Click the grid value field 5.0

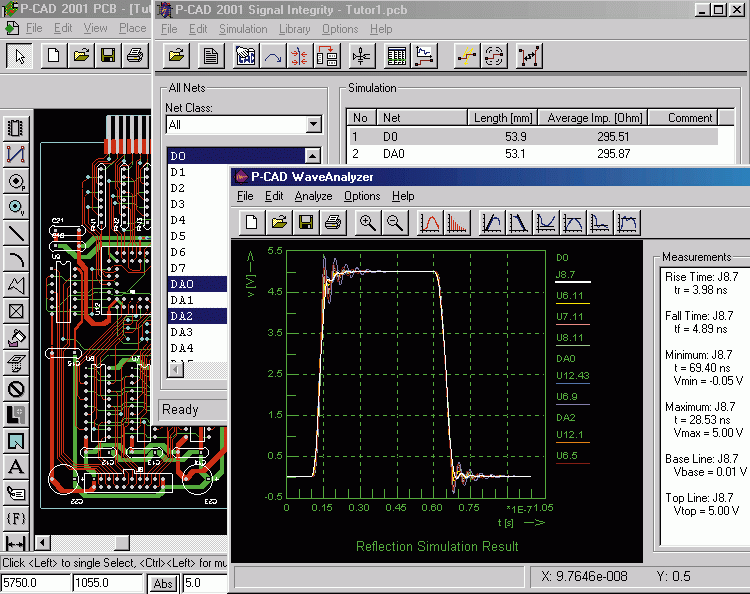[x=205, y=583]
